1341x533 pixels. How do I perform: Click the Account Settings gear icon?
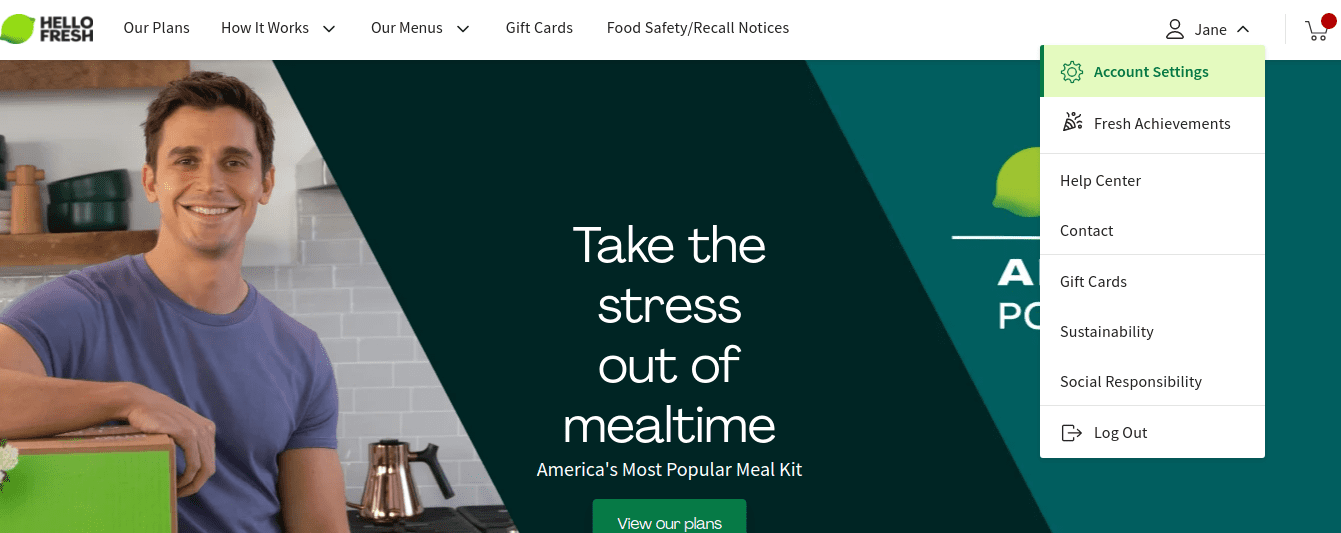(1072, 72)
